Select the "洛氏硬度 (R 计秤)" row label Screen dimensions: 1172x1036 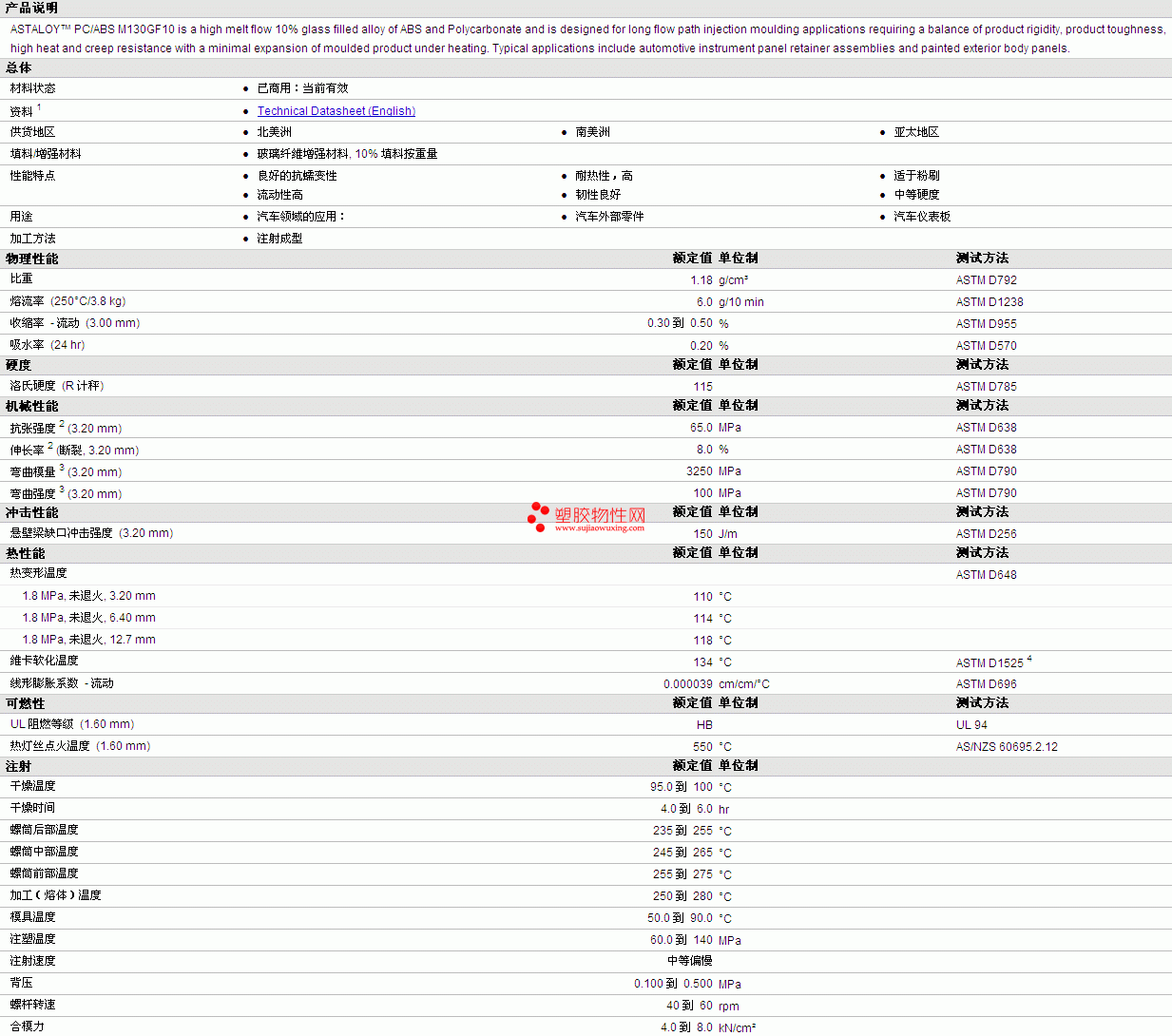(x=57, y=386)
